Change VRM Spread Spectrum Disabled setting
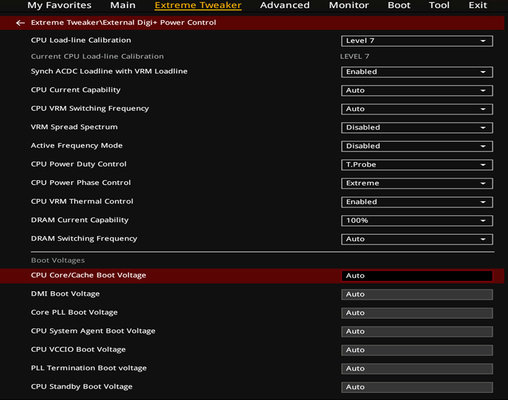The width and height of the screenshot is (508, 400). point(417,128)
